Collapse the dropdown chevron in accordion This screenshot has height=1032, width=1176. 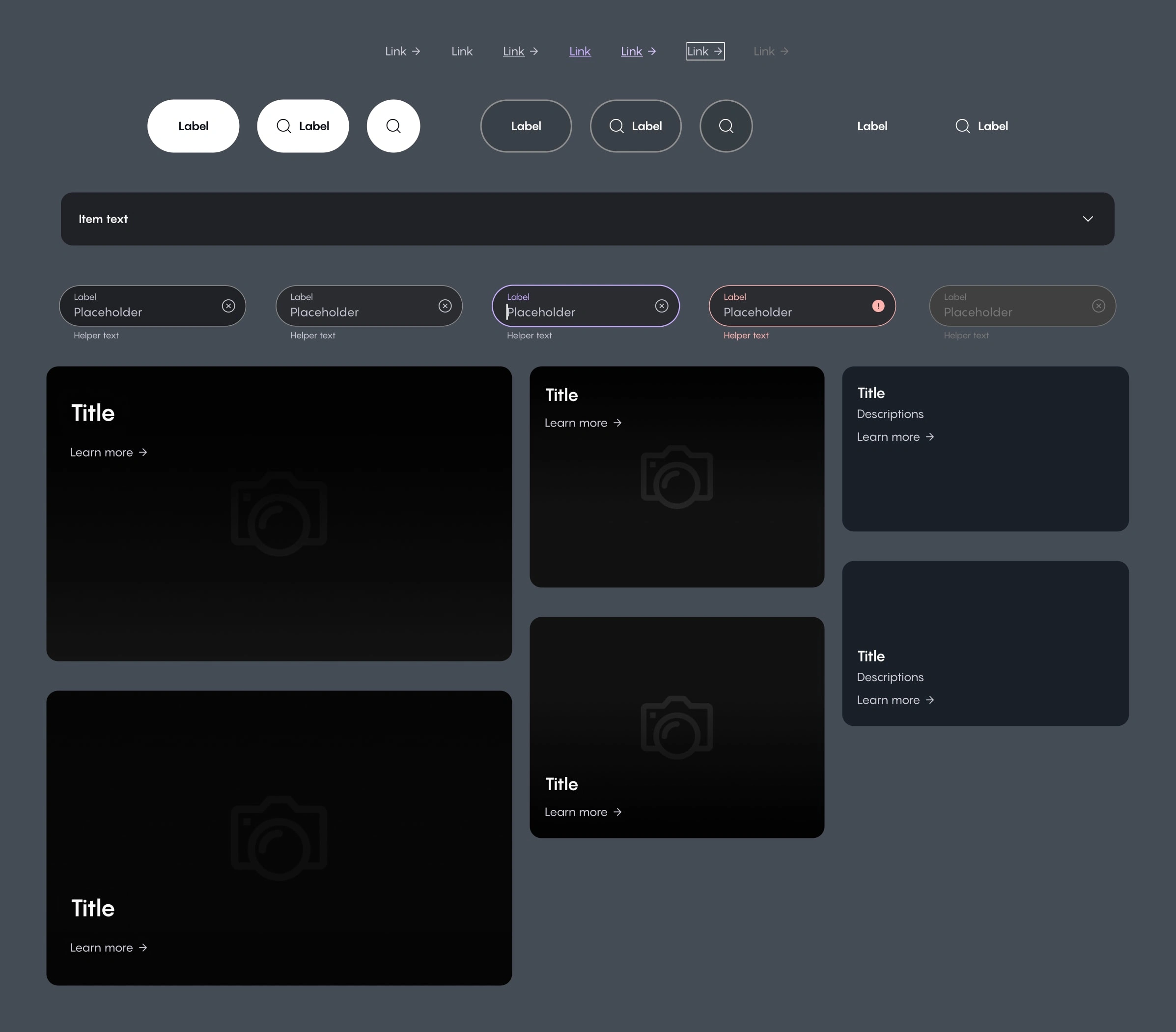(1088, 219)
